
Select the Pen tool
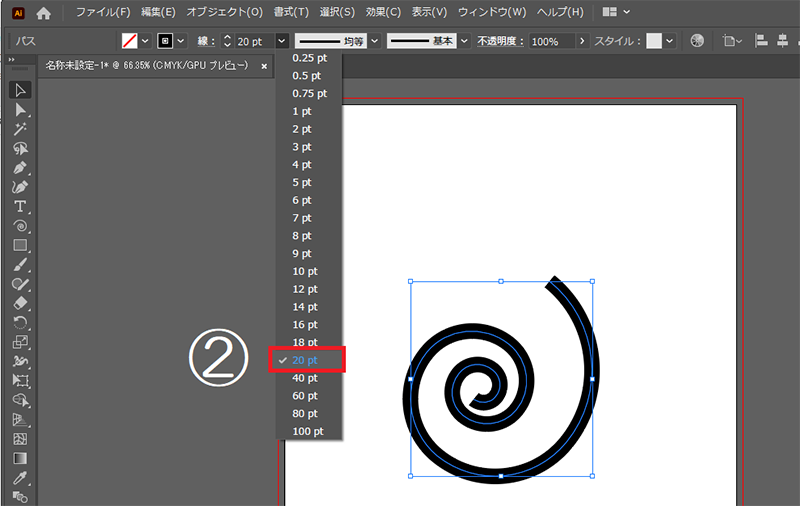click(x=20, y=167)
